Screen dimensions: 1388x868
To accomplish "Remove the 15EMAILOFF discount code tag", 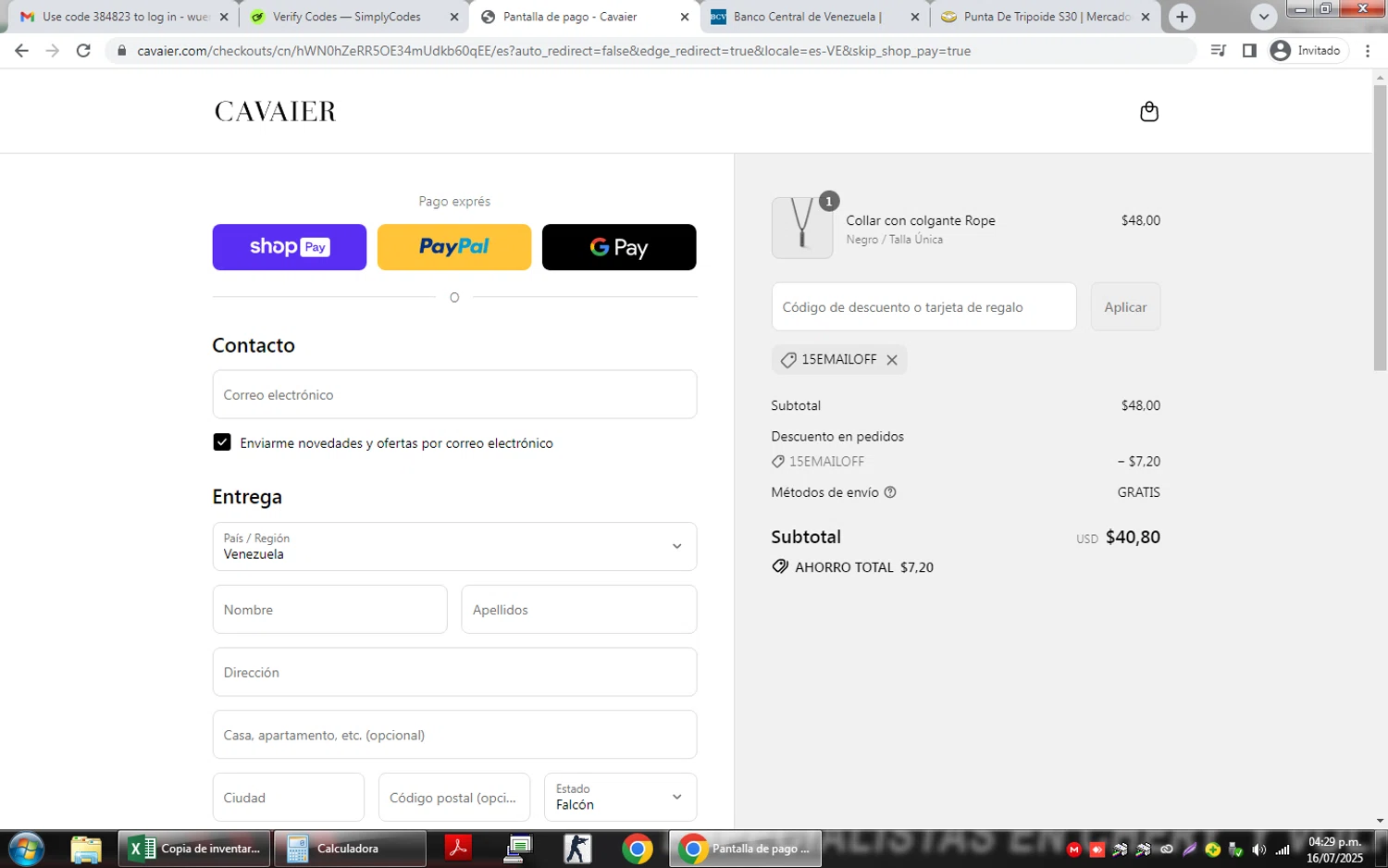I will point(892,360).
